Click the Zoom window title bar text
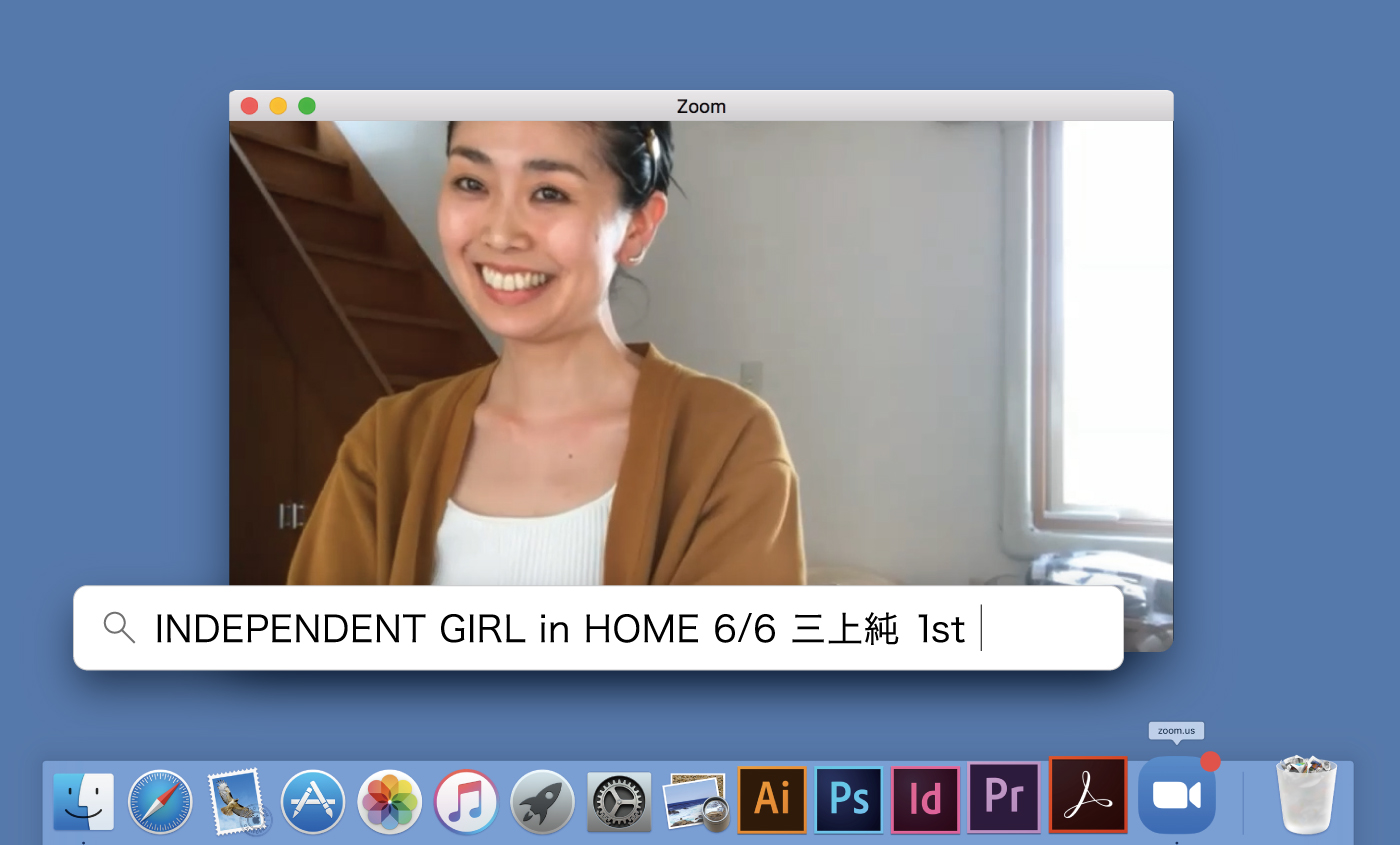The height and width of the screenshot is (845, 1400). (701, 106)
